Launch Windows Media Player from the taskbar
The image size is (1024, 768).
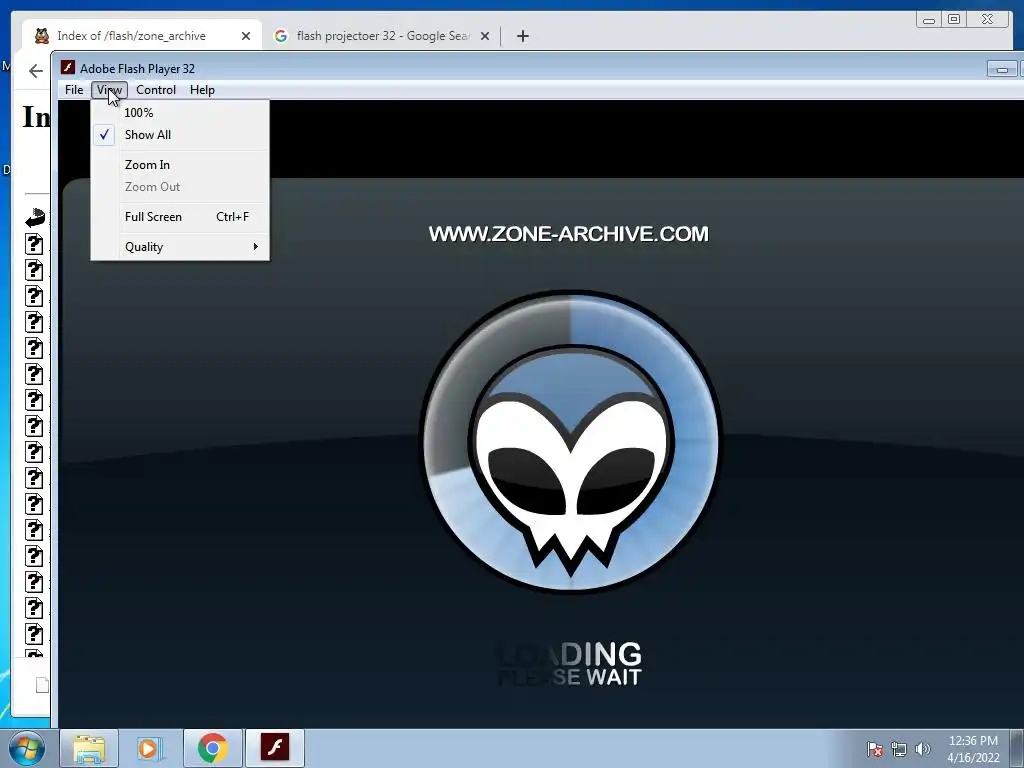(x=150, y=748)
